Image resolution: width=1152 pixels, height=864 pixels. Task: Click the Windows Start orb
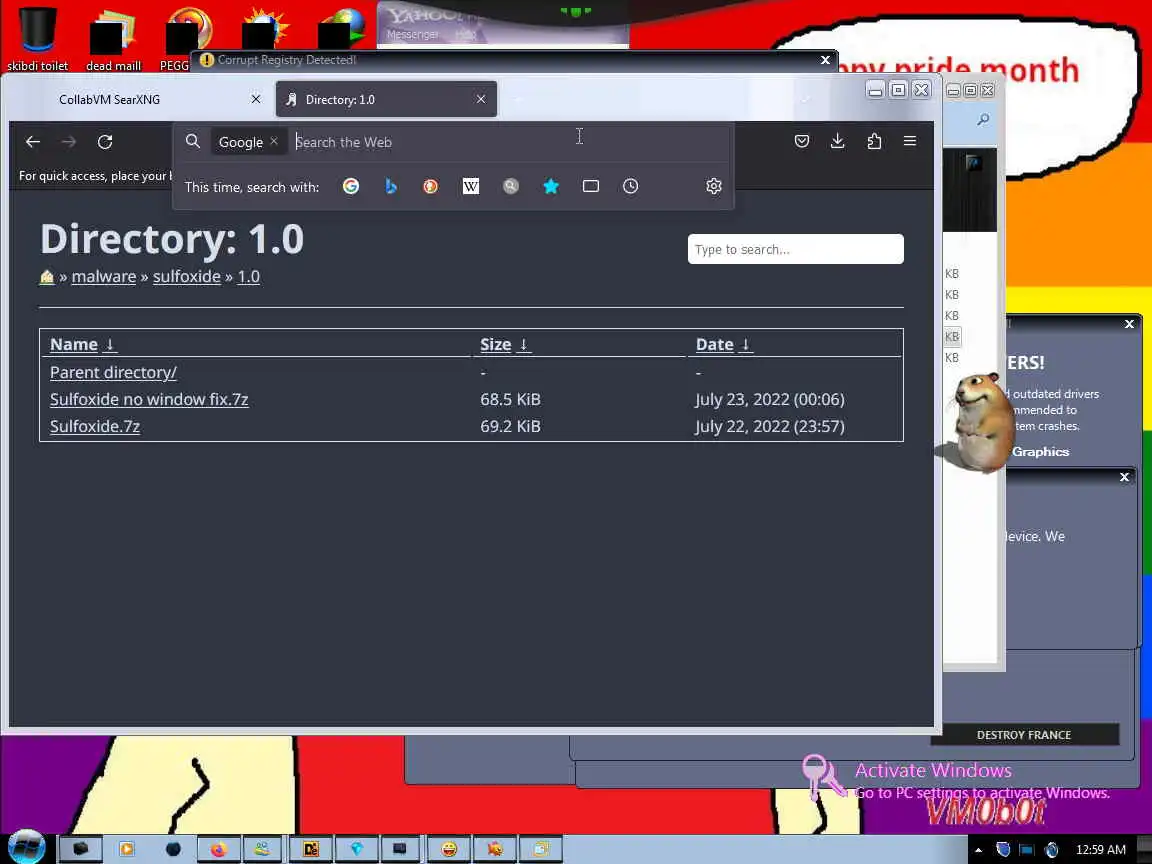pos(26,847)
